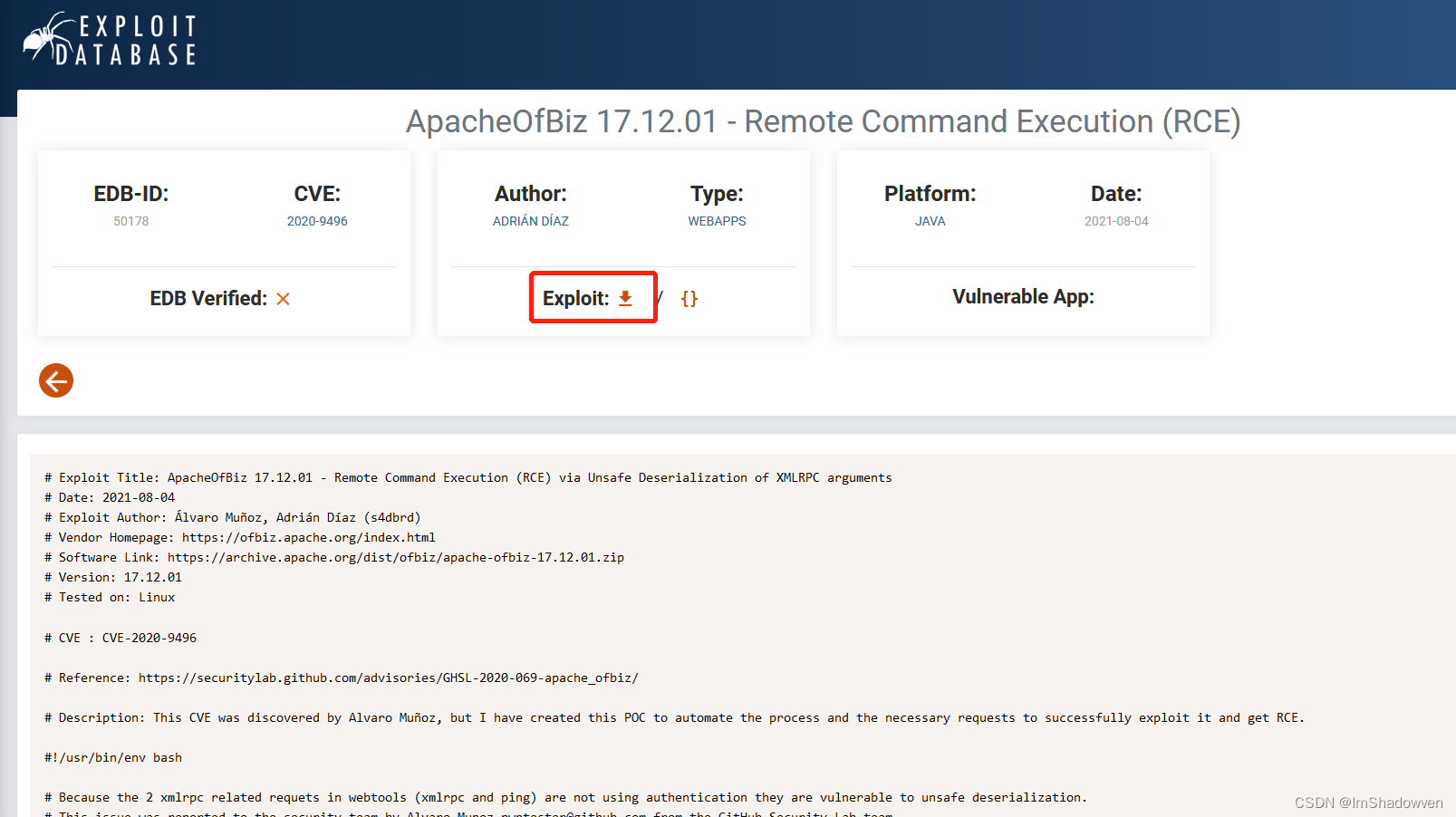The height and width of the screenshot is (817, 1456).
Task: Click the '# Exploit Title' code line
Action: tap(468, 477)
